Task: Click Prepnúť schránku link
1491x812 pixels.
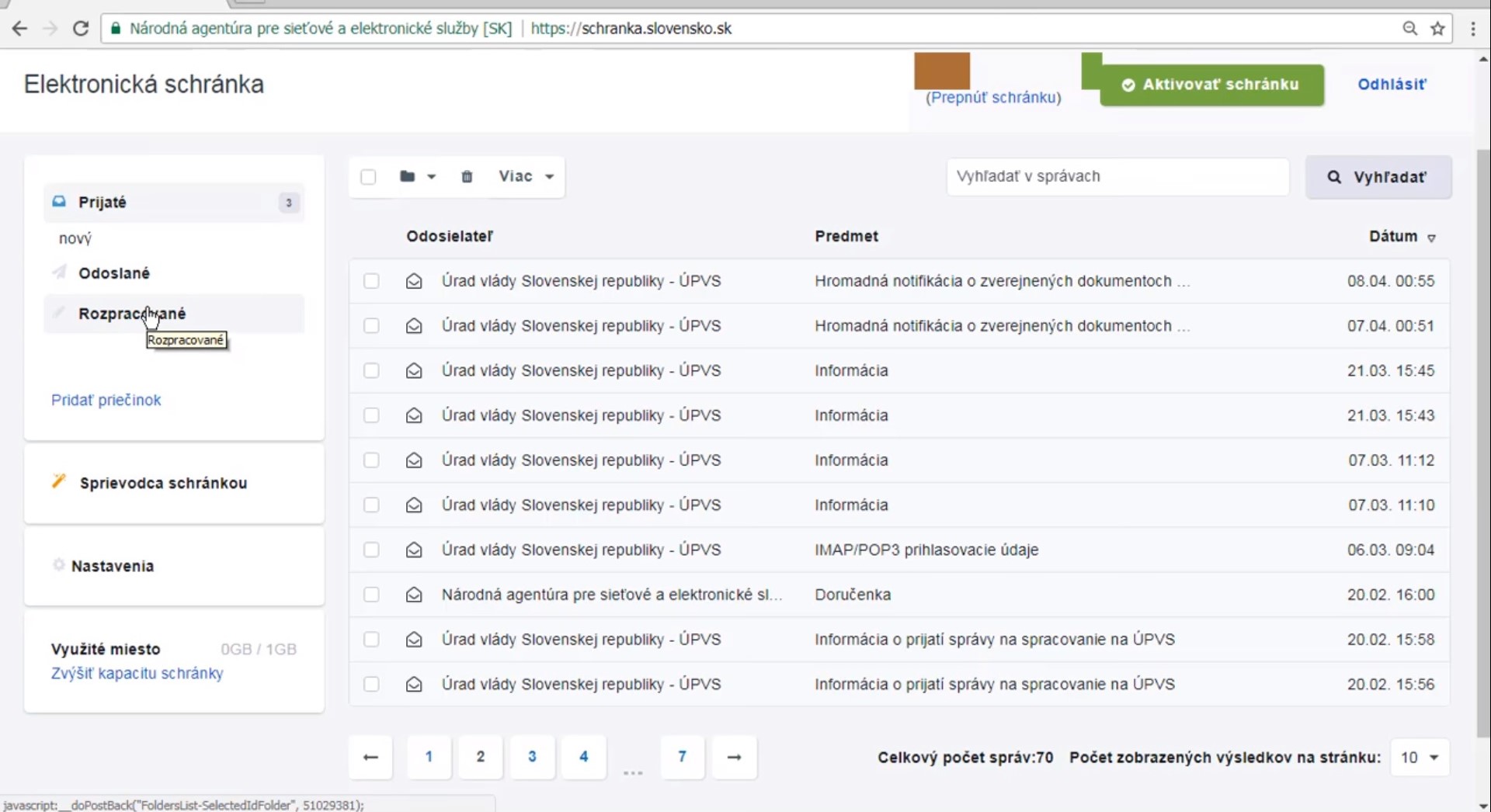Action: (x=993, y=97)
